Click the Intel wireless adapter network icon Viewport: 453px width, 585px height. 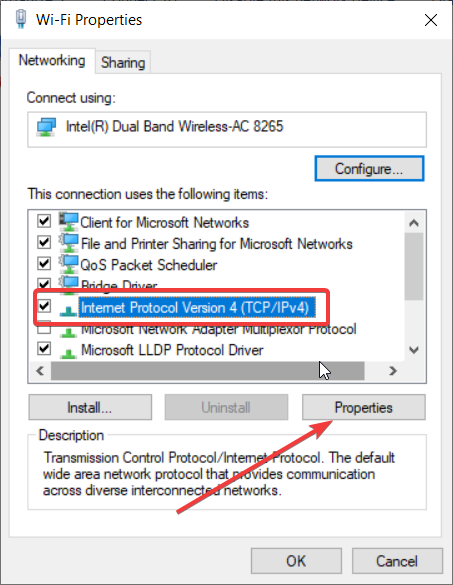(x=46, y=127)
